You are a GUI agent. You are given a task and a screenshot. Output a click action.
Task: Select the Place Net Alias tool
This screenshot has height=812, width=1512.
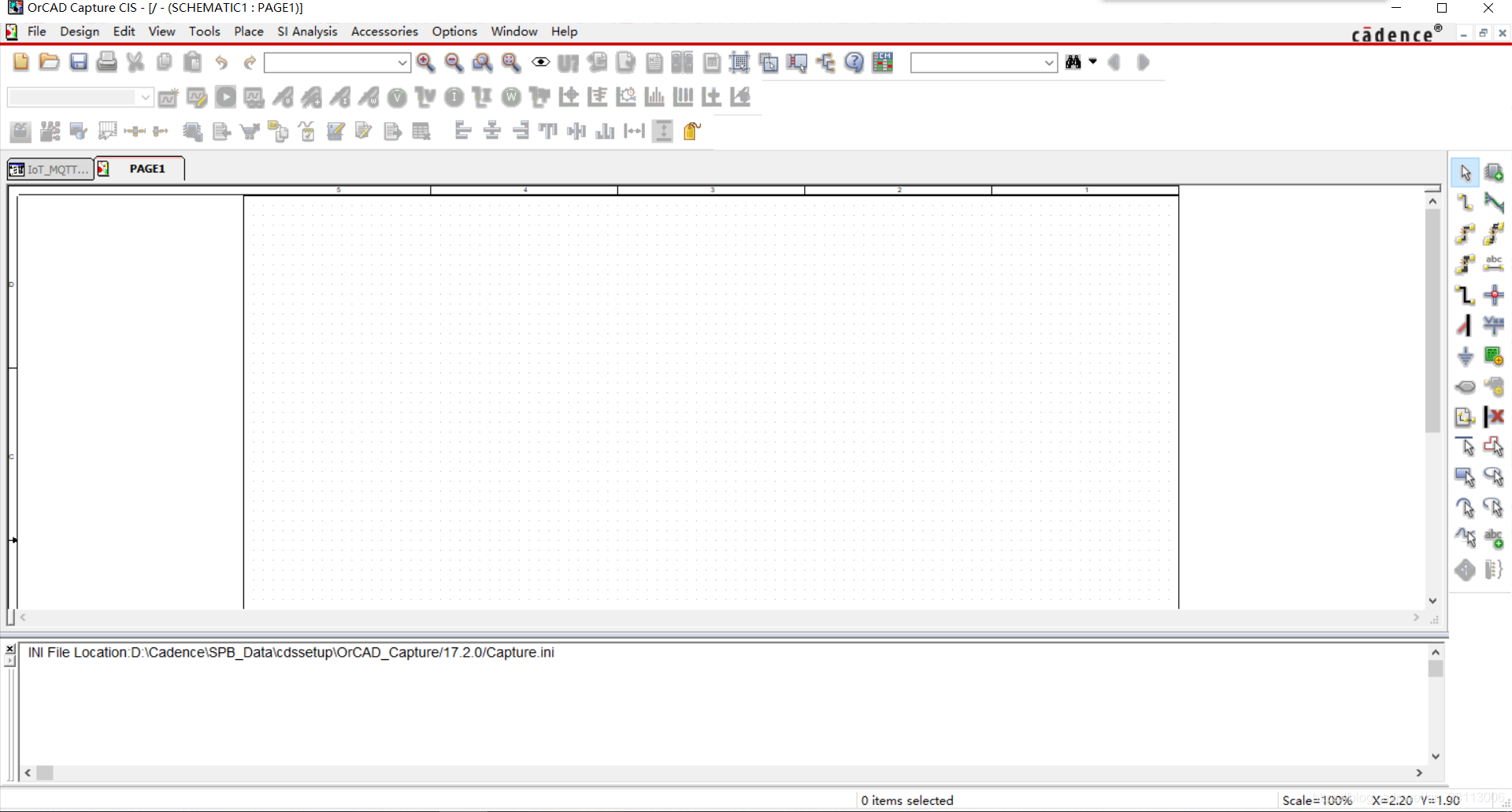[x=1493, y=264]
